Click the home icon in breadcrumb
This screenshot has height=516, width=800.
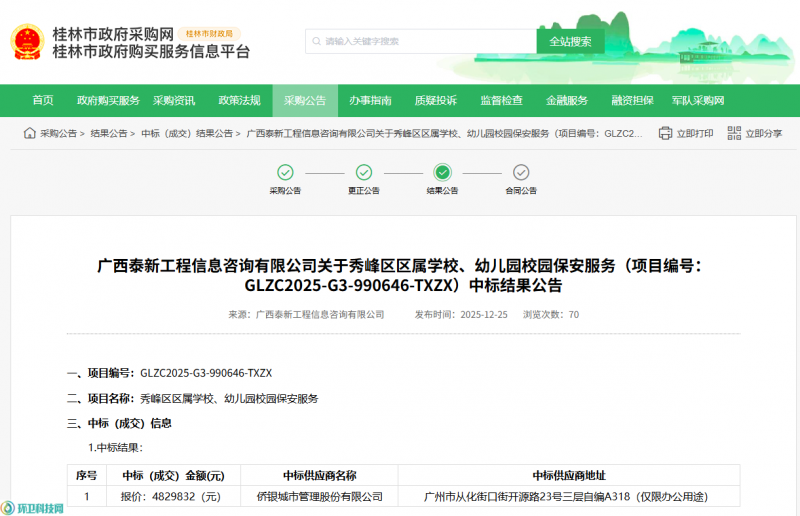tap(29, 133)
